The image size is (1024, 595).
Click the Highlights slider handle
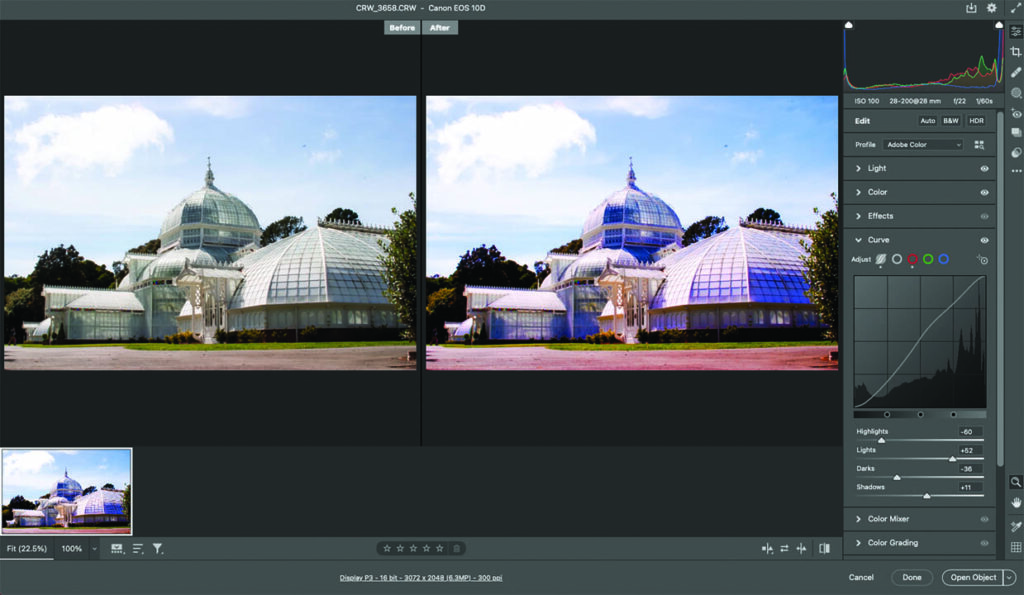coord(881,440)
